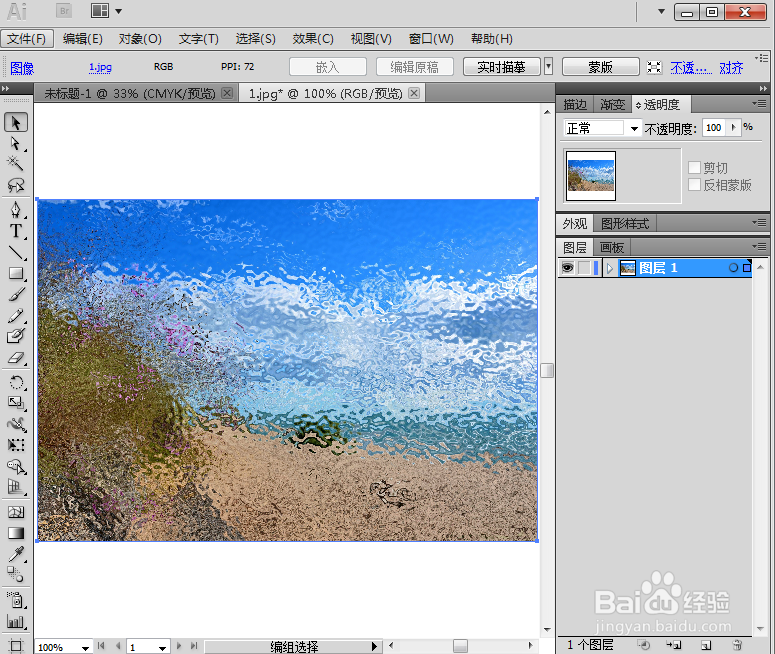The height and width of the screenshot is (654, 775).
Task: Select the Type tool
Action: pyautogui.click(x=16, y=231)
